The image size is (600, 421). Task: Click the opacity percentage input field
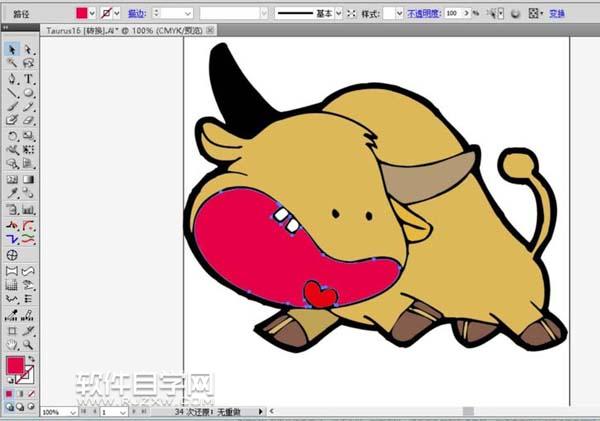point(454,13)
